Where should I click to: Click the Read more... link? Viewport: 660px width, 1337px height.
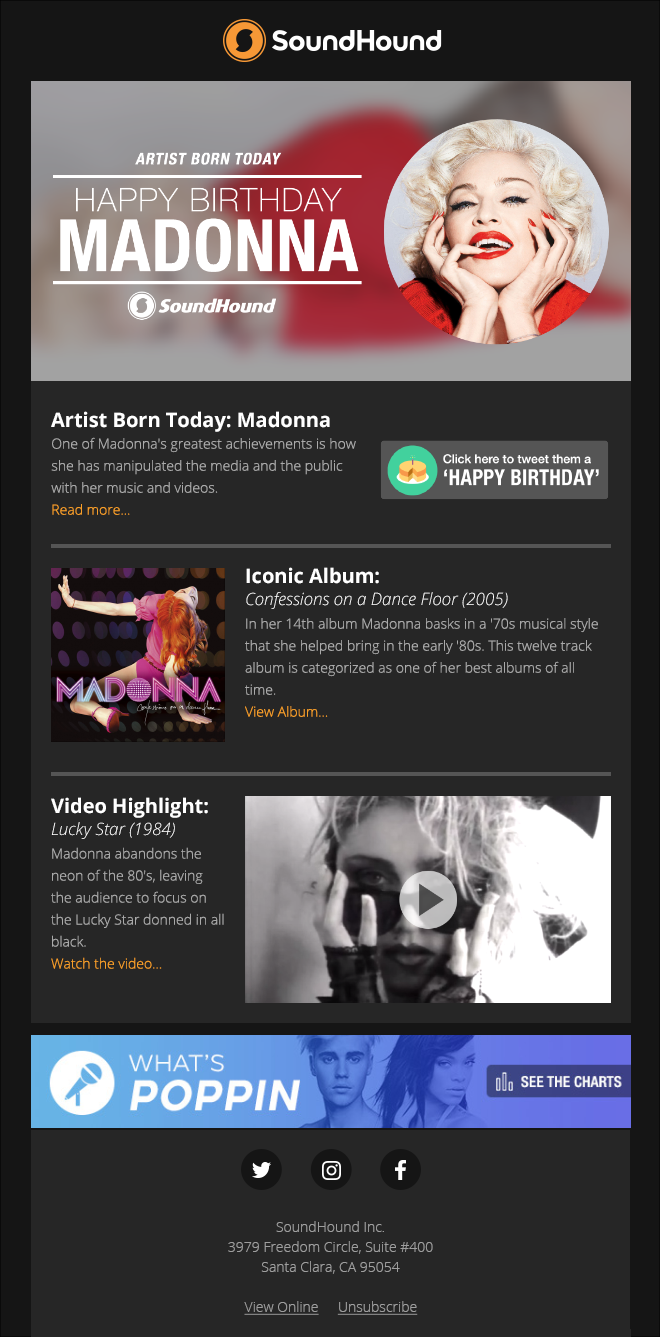tap(90, 510)
